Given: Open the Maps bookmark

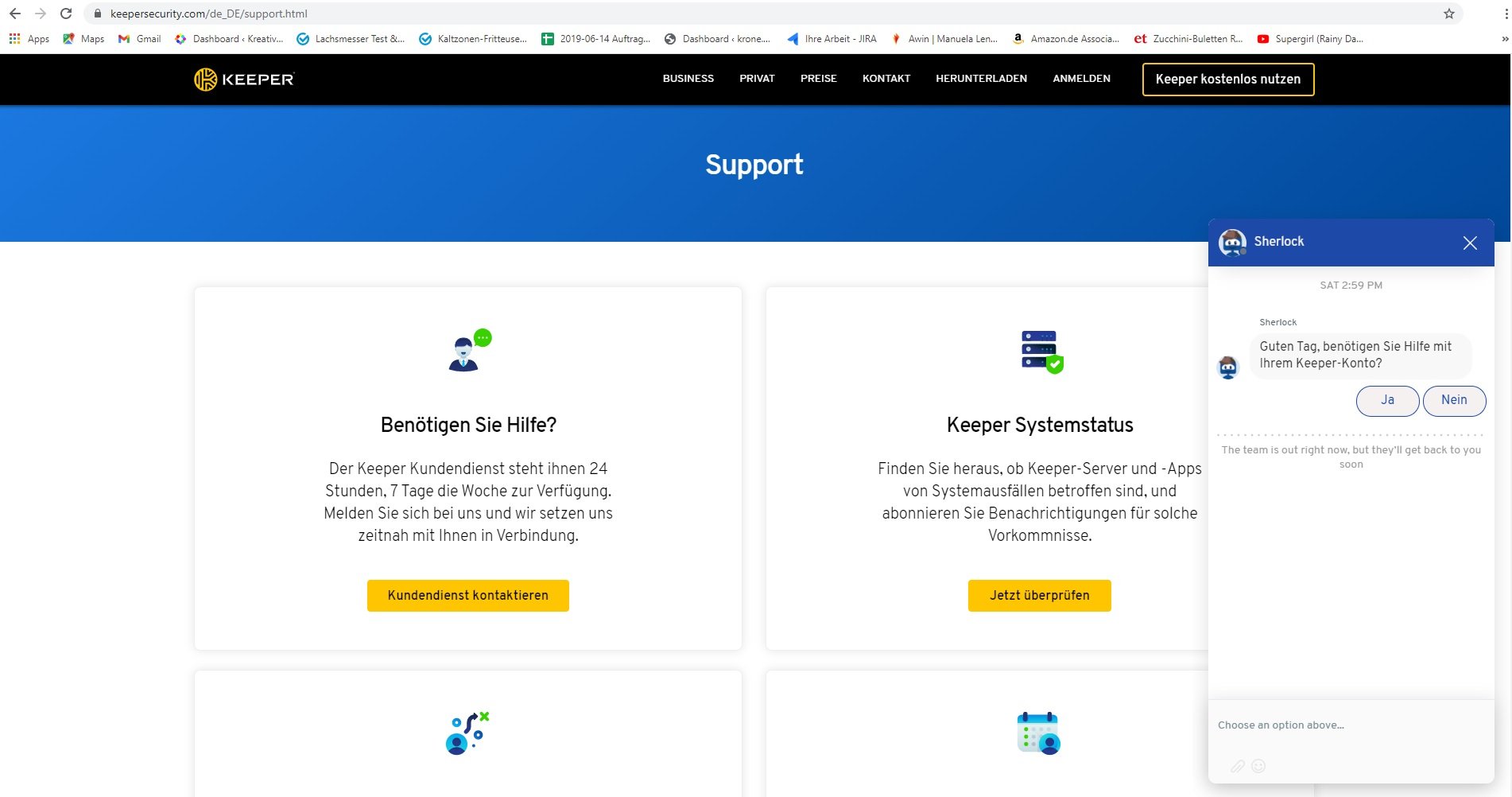Looking at the screenshot, I should tap(83, 38).
